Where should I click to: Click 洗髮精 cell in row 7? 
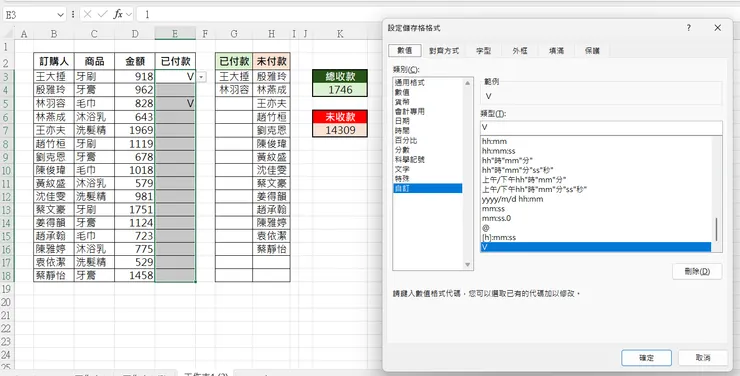click(x=94, y=130)
